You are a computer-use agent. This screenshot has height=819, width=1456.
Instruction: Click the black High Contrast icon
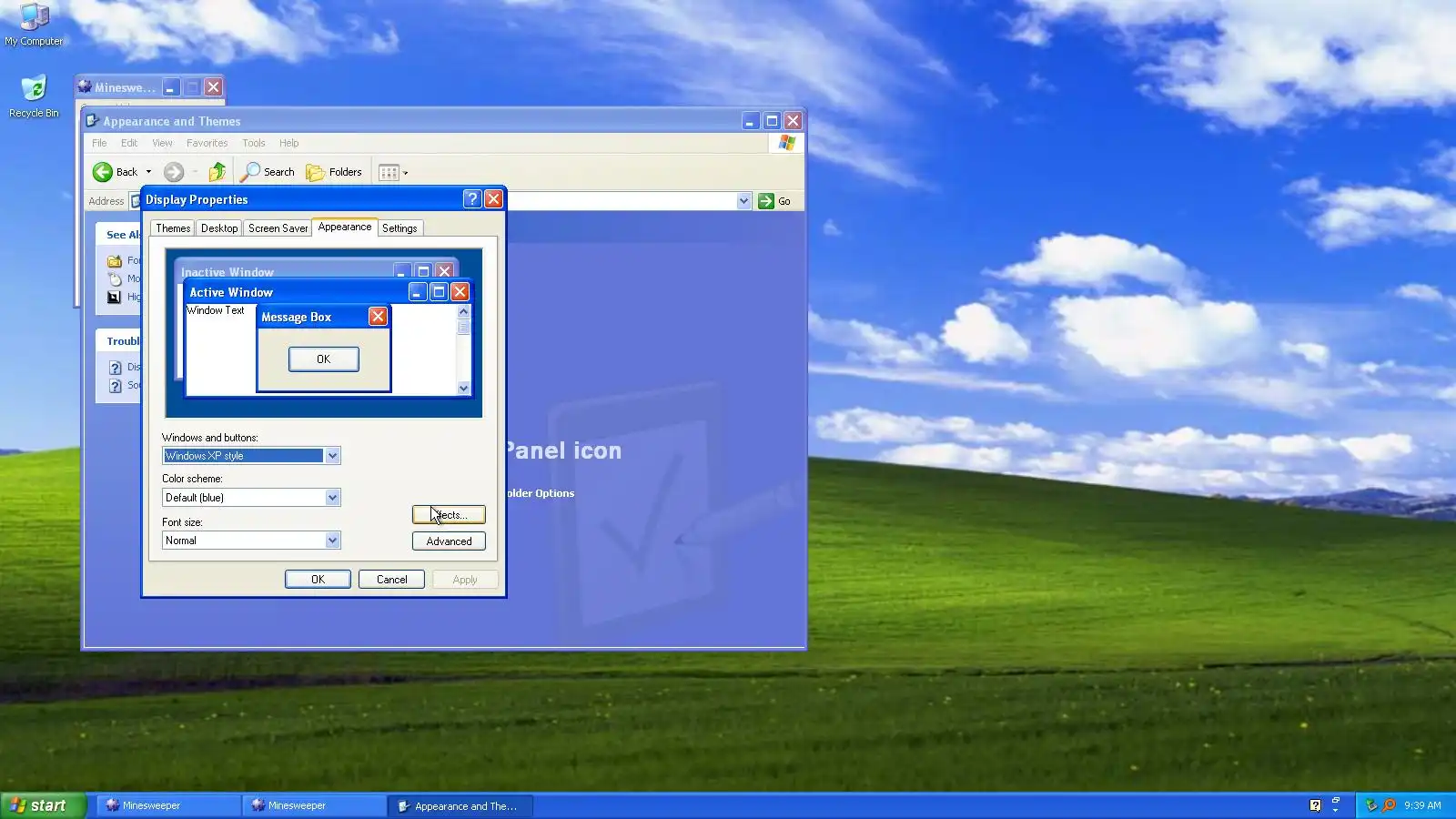pos(115,297)
